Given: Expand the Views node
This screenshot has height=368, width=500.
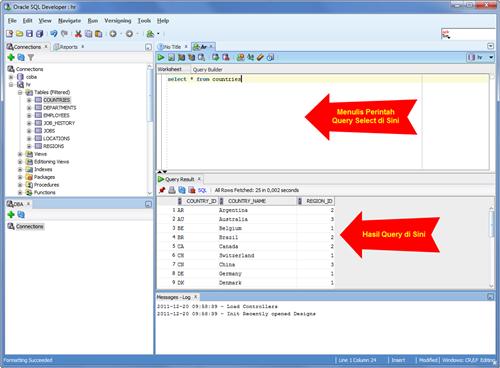Looking at the screenshot, I should tap(20, 154).
